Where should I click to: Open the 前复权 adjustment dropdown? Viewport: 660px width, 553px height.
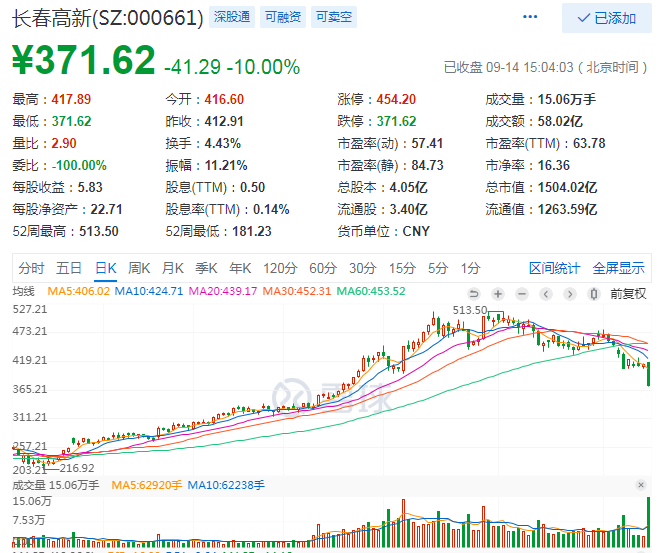628,294
